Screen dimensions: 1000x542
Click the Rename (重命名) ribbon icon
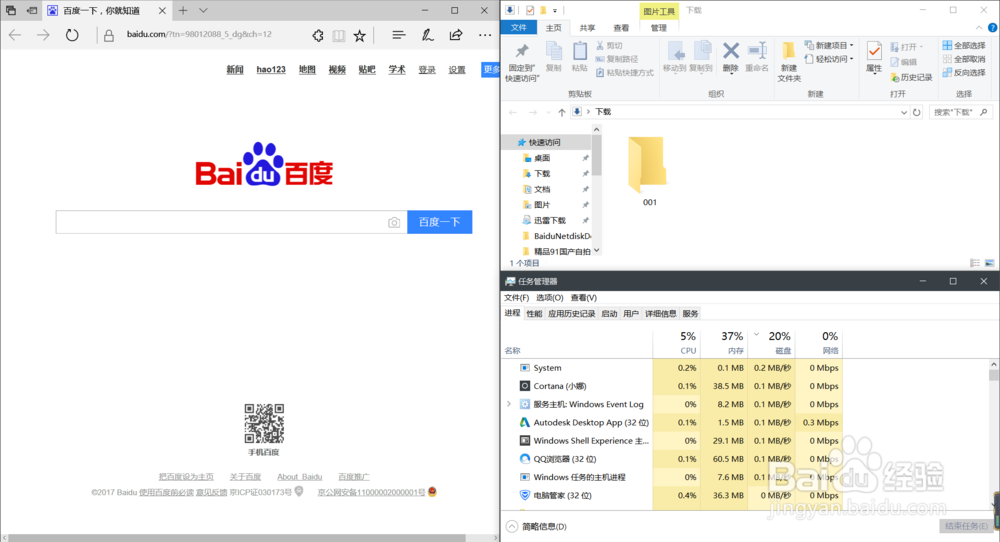coord(756,57)
